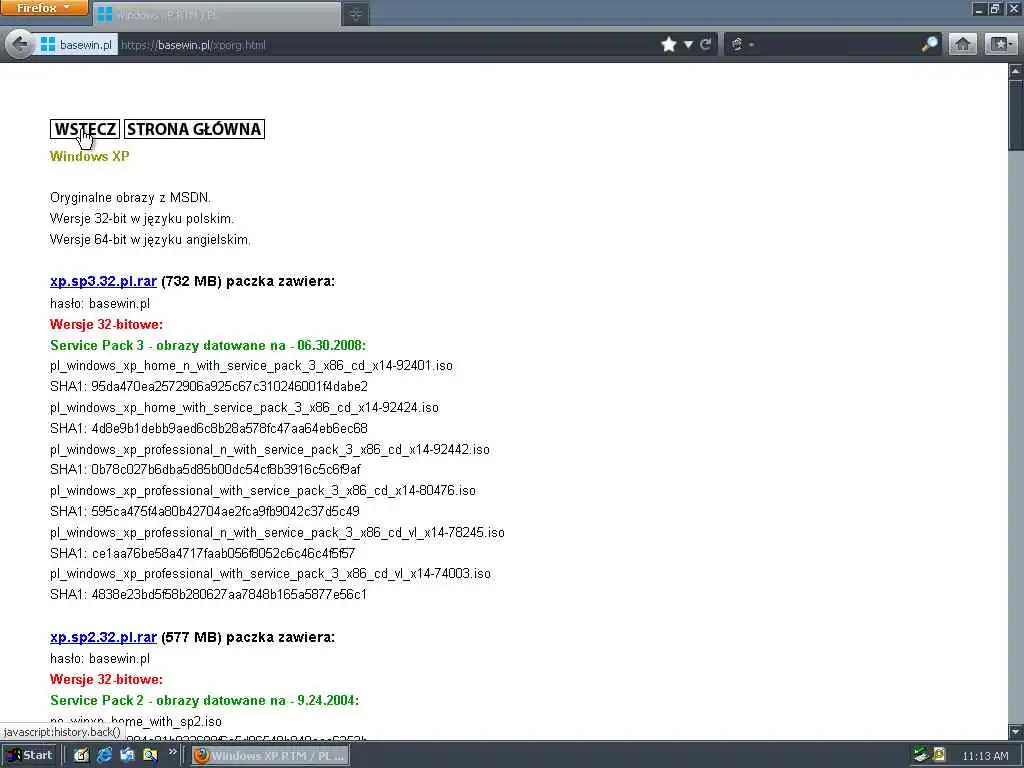Viewport: 1024px width, 768px height.
Task: Click in the address bar URL field
Action: coord(388,44)
